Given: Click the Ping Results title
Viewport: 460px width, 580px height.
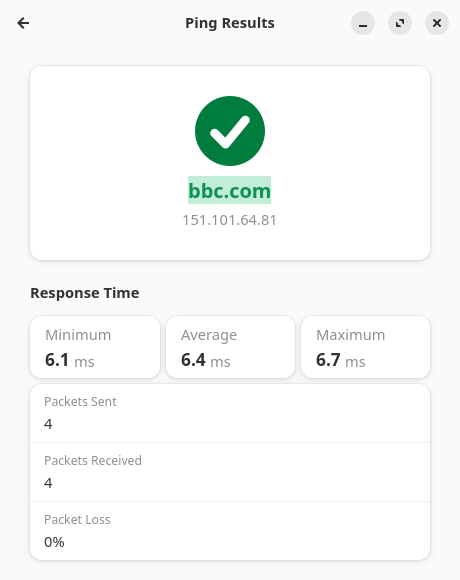Looking at the screenshot, I should [x=230, y=23].
